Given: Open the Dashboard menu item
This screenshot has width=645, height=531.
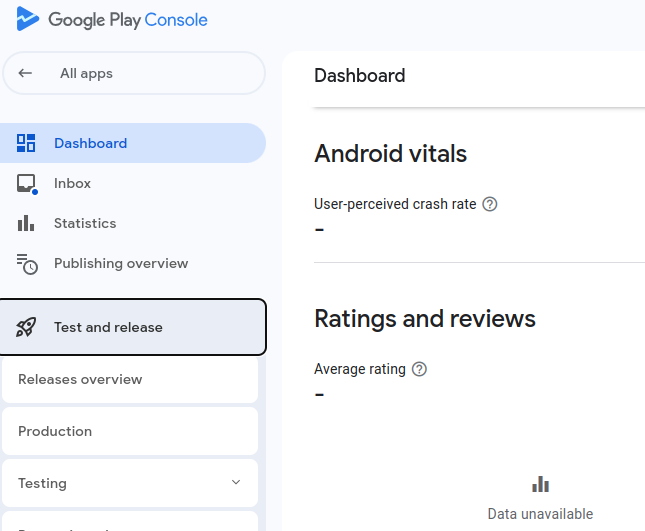Looking at the screenshot, I should coord(90,143).
